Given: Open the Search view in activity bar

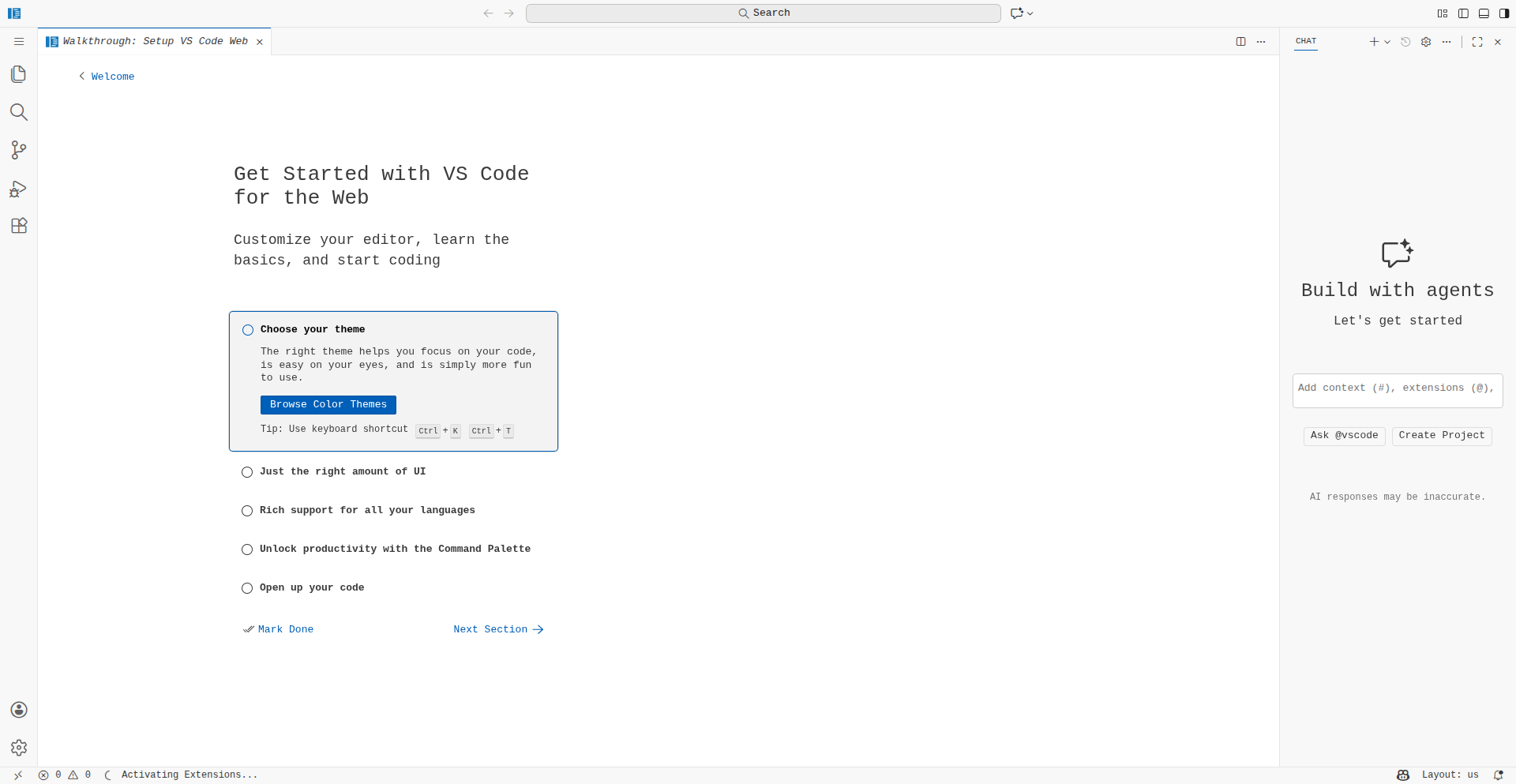Looking at the screenshot, I should (19, 112).
